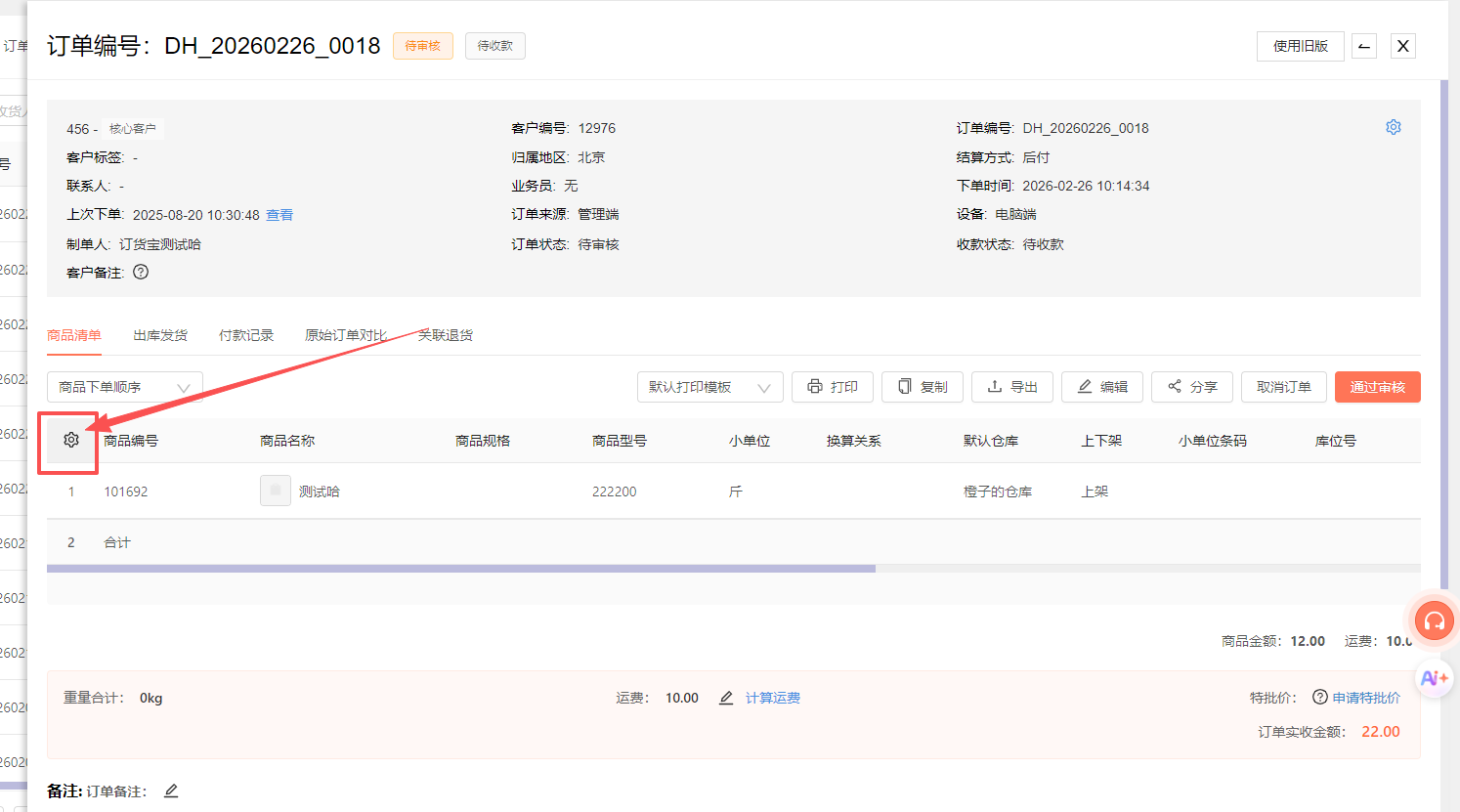This screenshot has height=812, width=1460.
Task: Click the 橙子的仓库 warehouse cell
Action: [998, 491]
